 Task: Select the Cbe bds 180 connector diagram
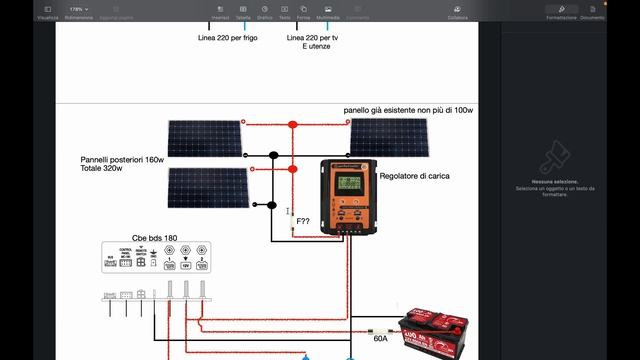[156, 257]
